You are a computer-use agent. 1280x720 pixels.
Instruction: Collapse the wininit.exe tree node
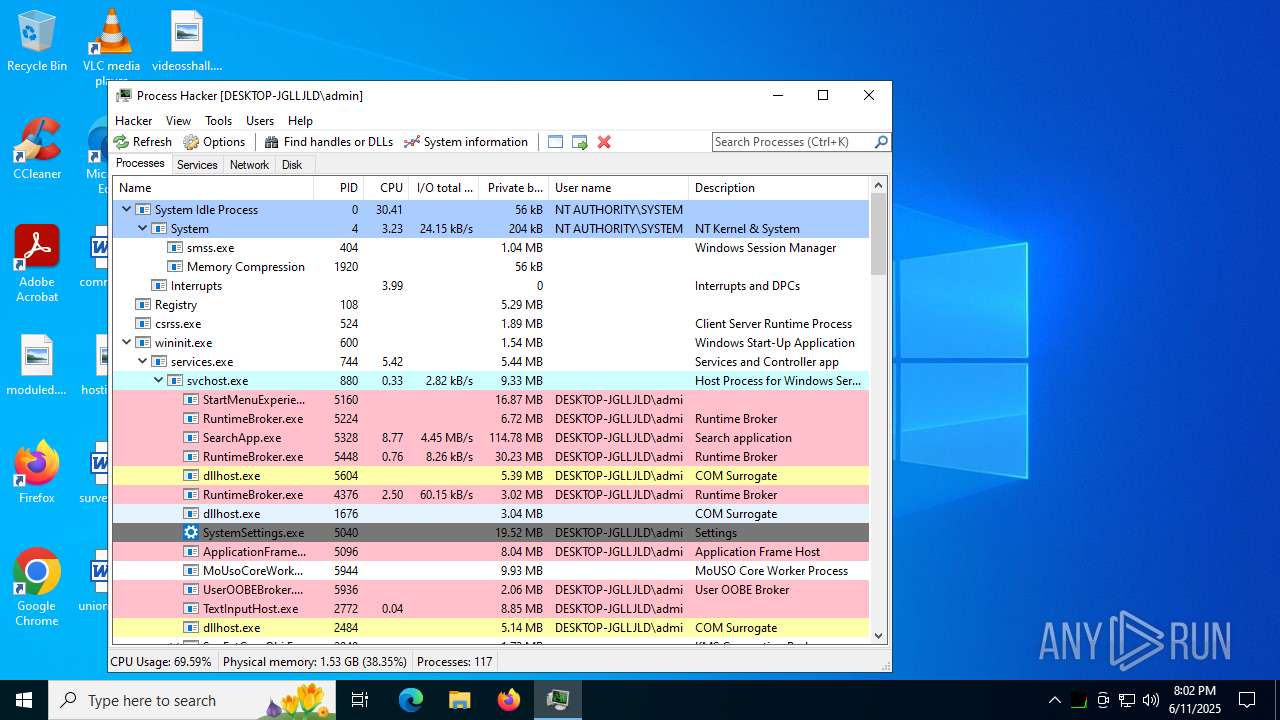(x=126, y=343)
